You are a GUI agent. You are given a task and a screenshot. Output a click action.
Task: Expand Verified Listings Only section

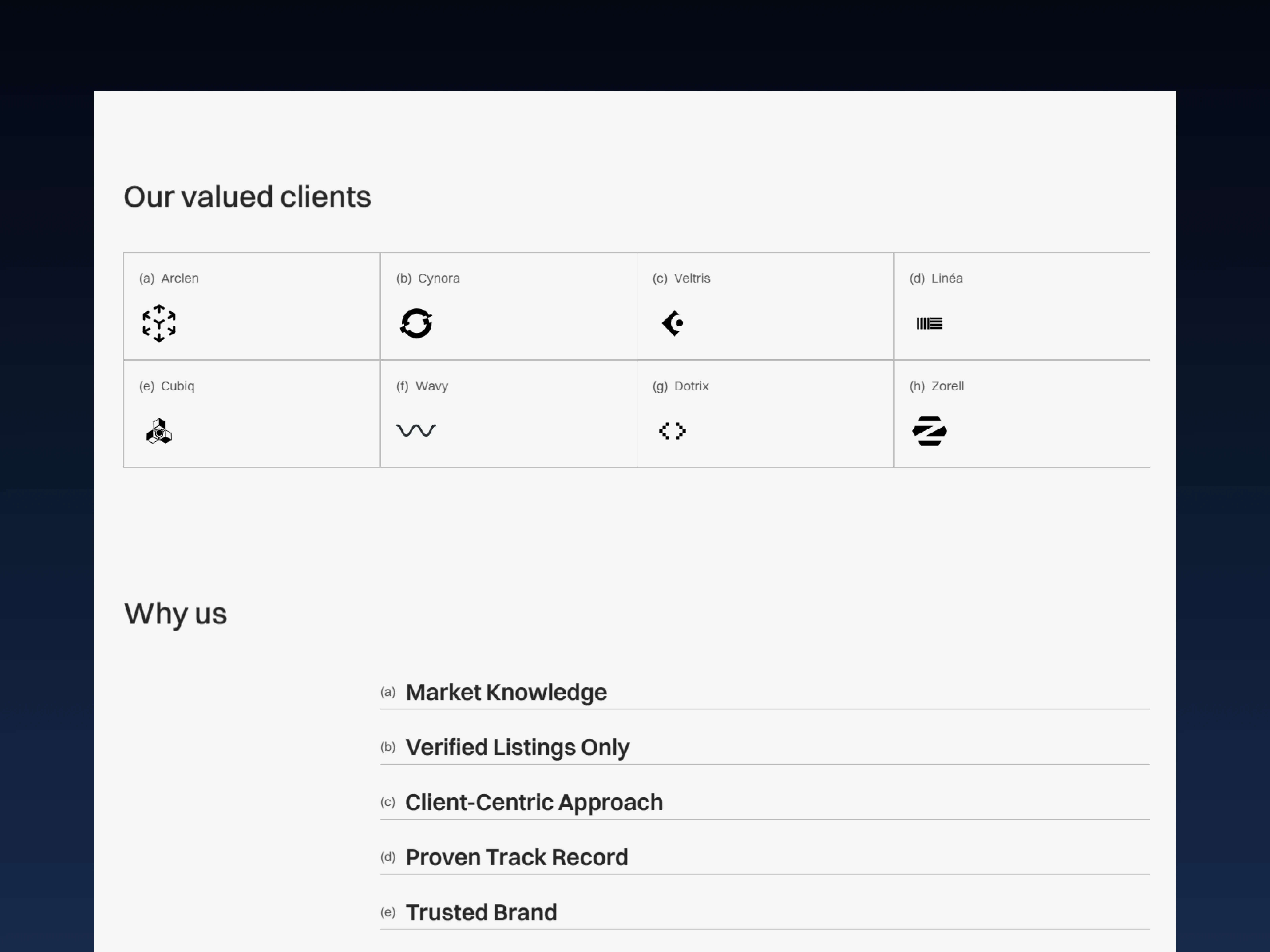click(x=517, y=747)
